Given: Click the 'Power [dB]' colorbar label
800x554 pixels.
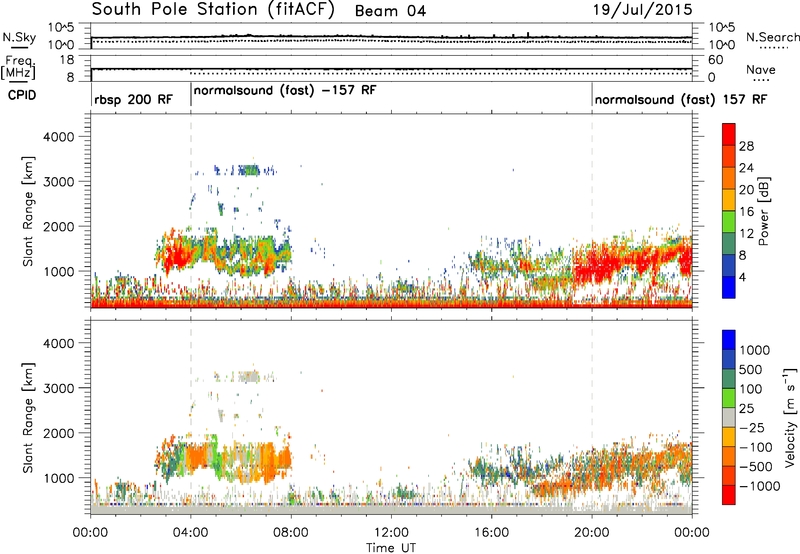Looking at the screenshot, I should [x=763, y=211].
